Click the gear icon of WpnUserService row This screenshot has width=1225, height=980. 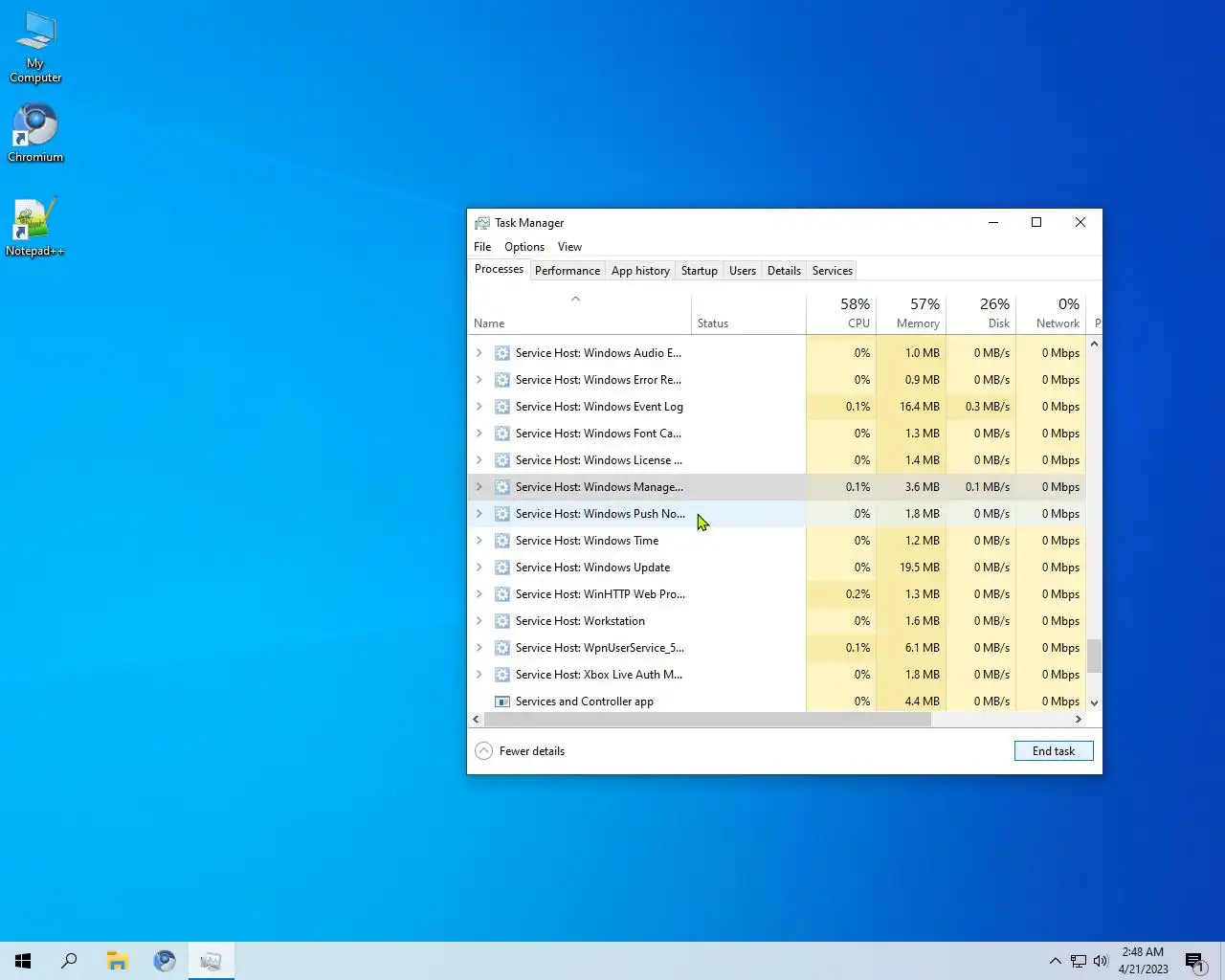point(501,648)
